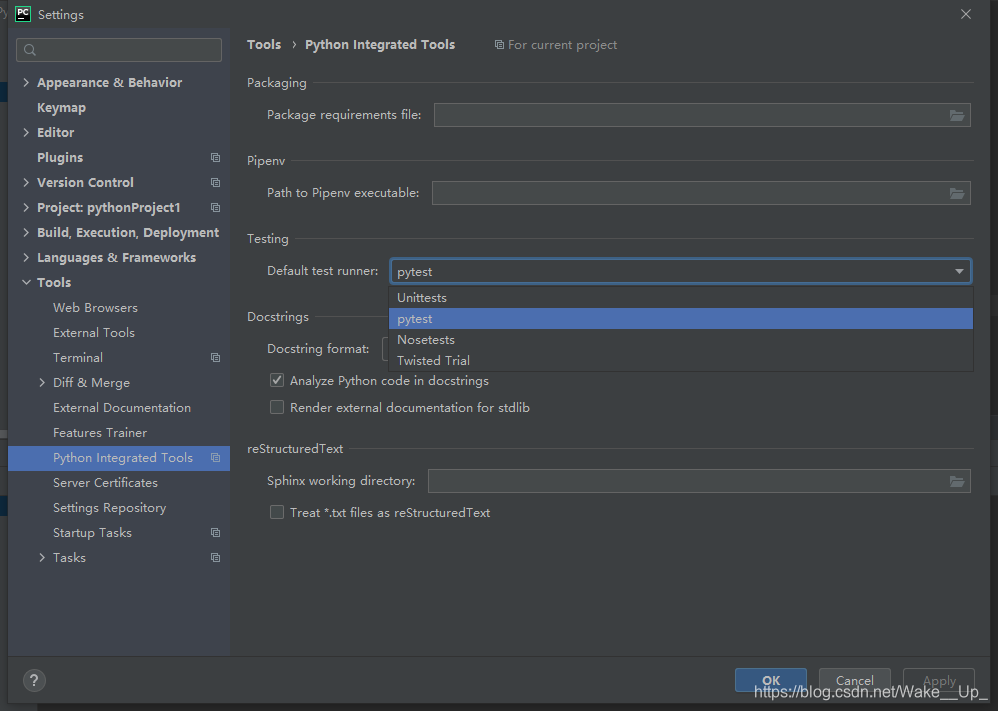The width and height of the screenshot is (998, 711).
Task: Expand Languages & Frameworks section
Action: 26,258
